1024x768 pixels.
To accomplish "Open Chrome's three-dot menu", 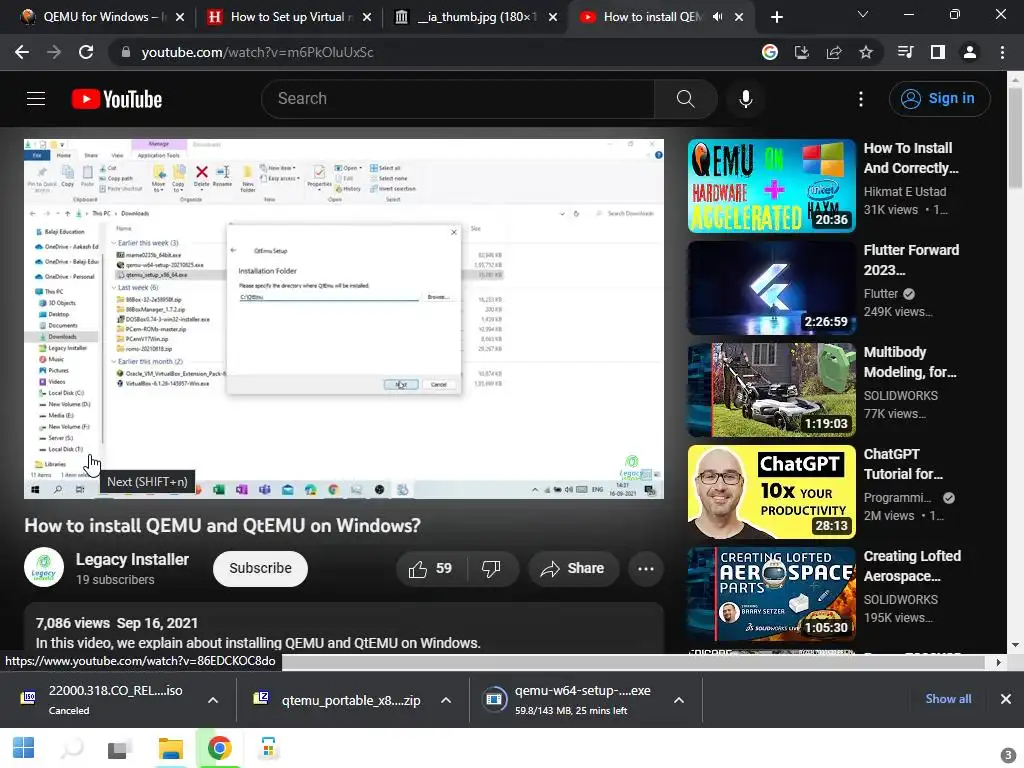I will (x=1002, y=52).
